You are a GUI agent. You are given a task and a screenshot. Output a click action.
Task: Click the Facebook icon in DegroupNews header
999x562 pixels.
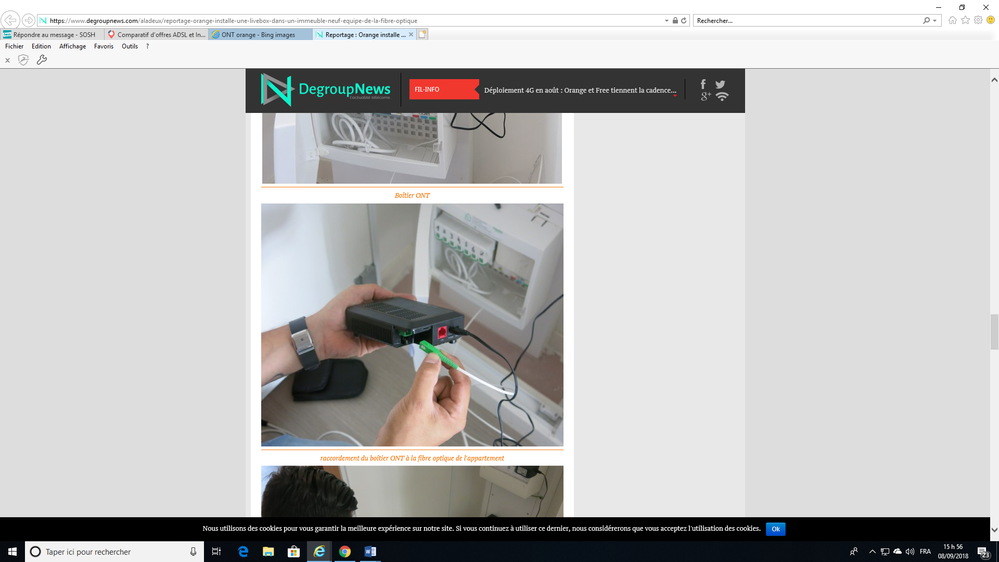coord(703,85)
